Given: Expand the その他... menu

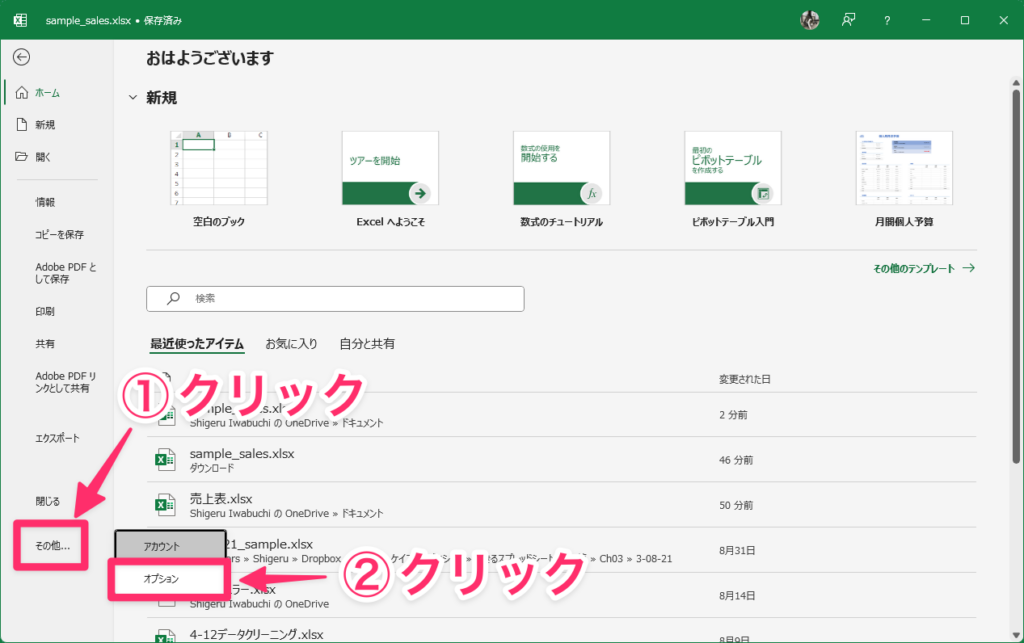Looking at the screenshot, I should [52, 545].
